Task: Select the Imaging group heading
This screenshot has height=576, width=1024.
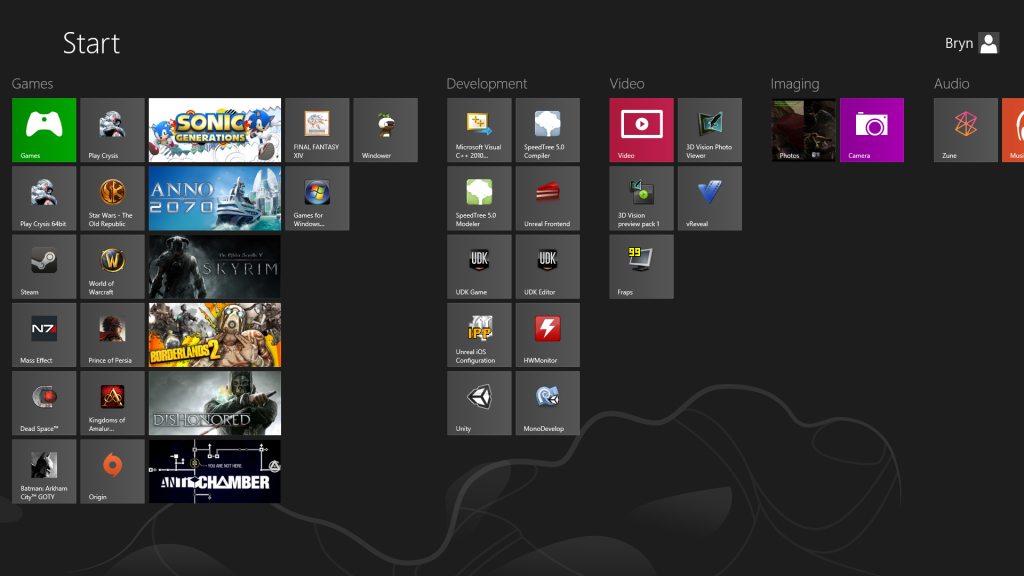Action: [x=795, y=84]
